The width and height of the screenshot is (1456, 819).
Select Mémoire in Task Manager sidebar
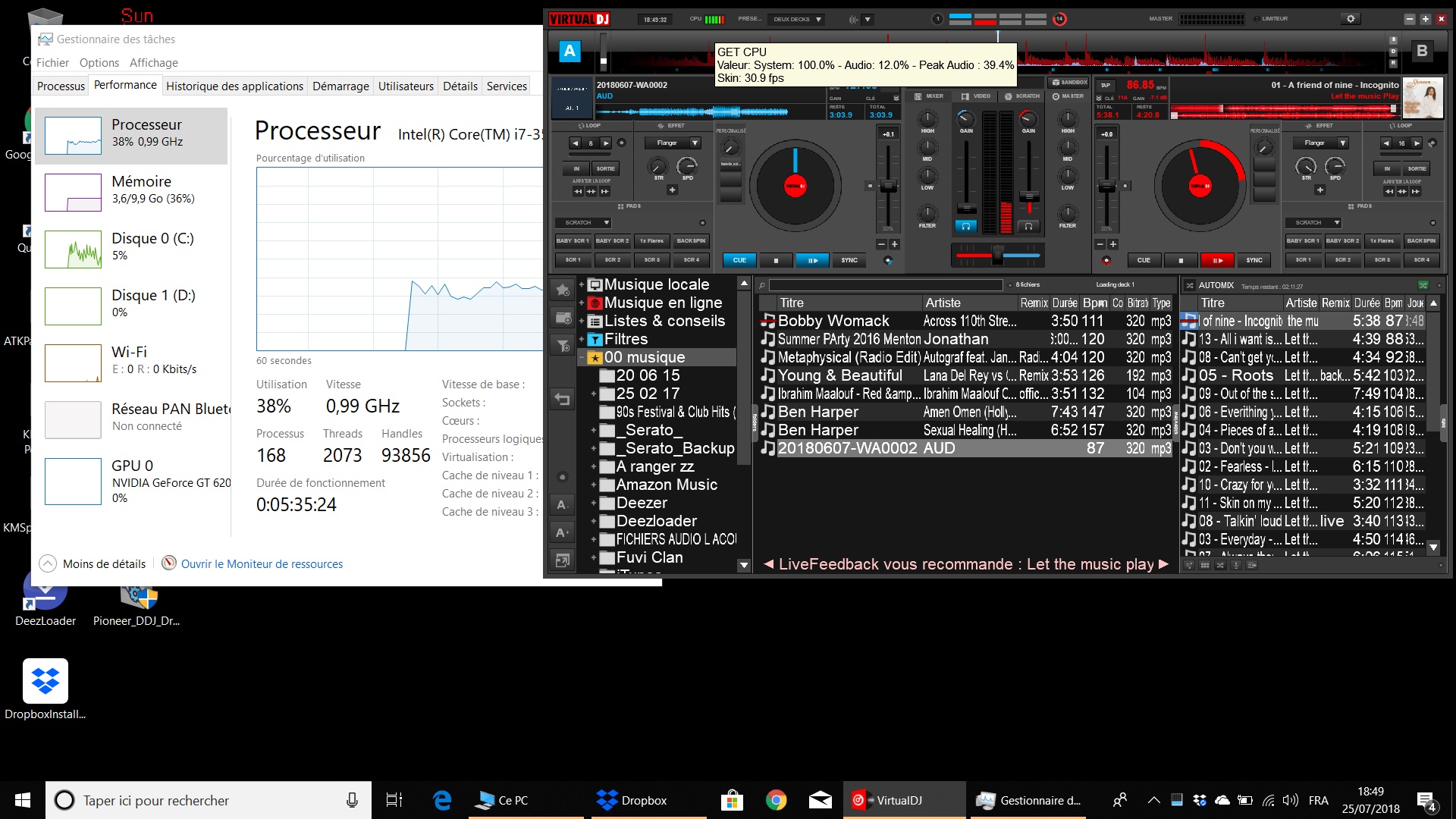(133, 193)
